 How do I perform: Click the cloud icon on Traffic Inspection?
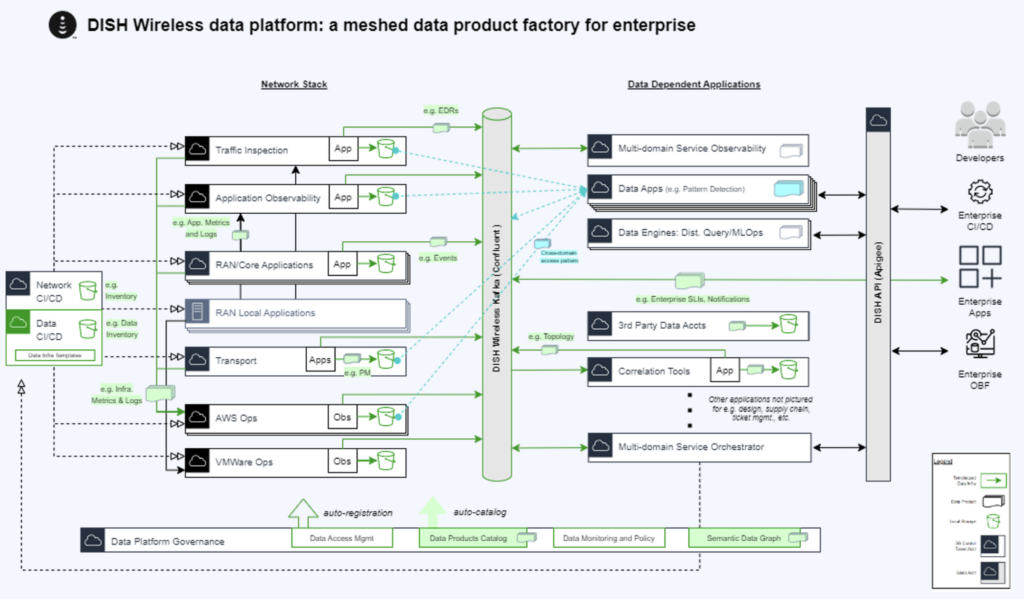pos(196,148)
